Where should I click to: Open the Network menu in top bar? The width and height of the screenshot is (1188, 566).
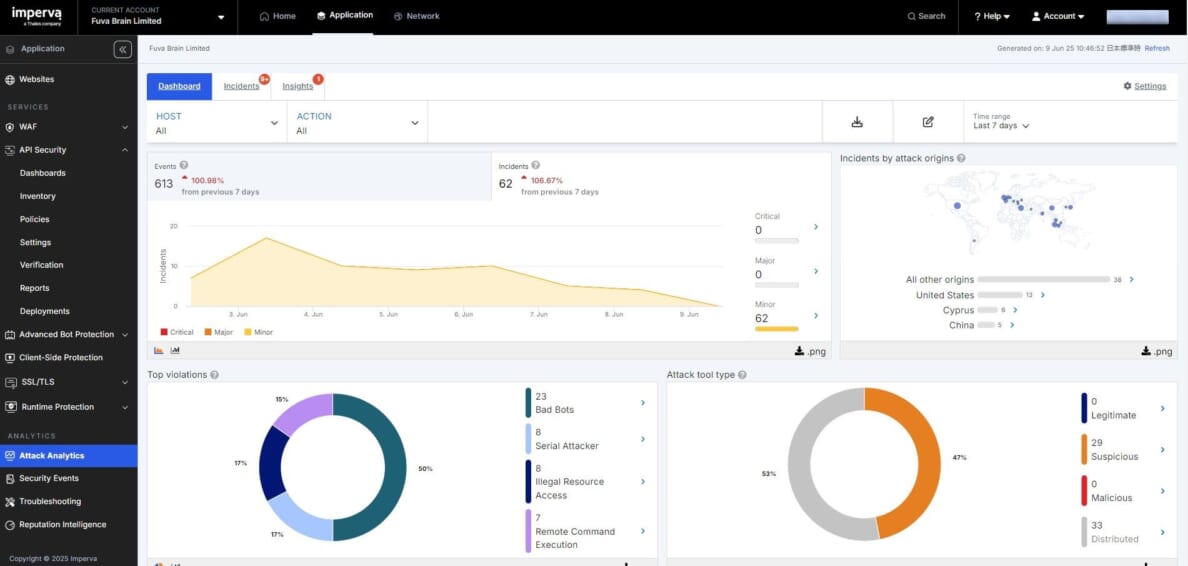pyautogui.click(x=416, y=16)
